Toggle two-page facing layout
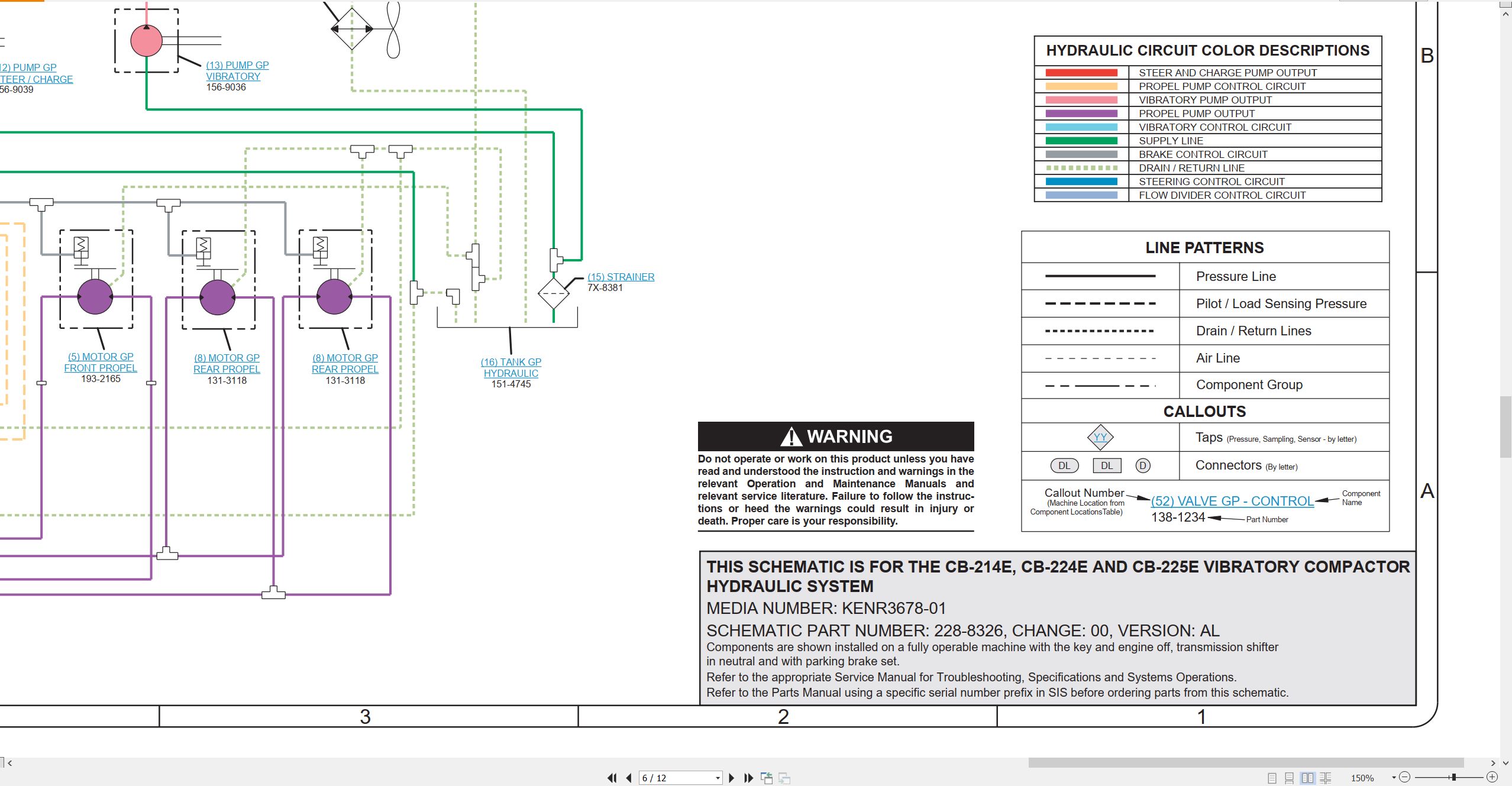The width and height of the screenshot is (1512, 786). (x=1308, y=778)
